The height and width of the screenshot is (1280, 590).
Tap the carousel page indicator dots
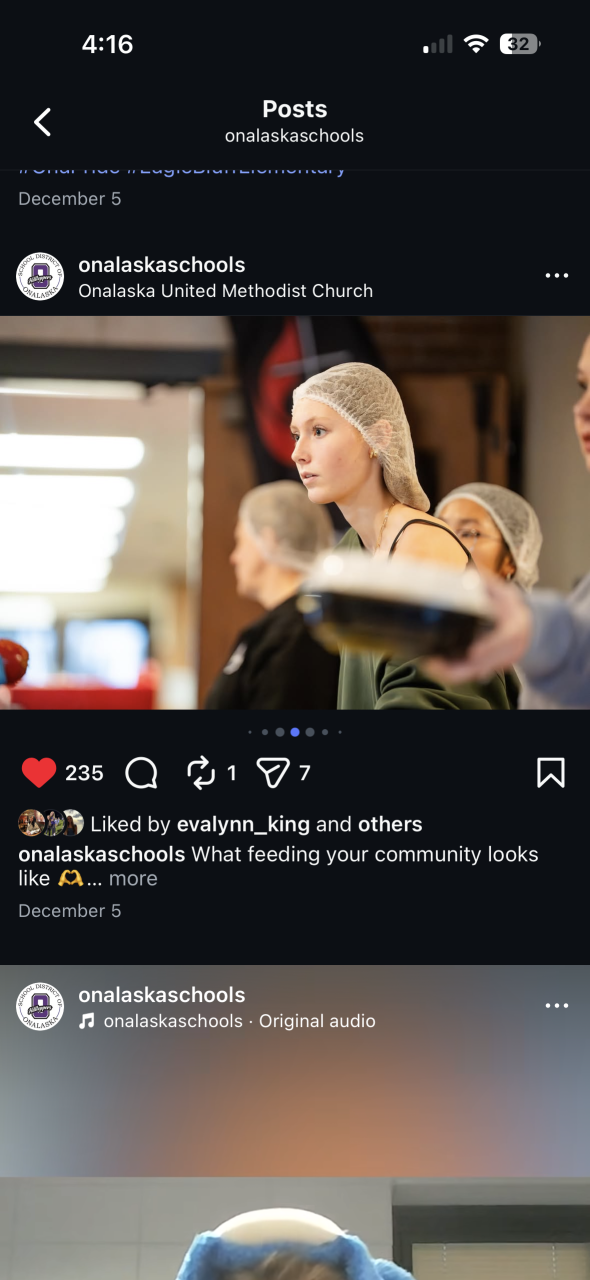click(295, 732)
